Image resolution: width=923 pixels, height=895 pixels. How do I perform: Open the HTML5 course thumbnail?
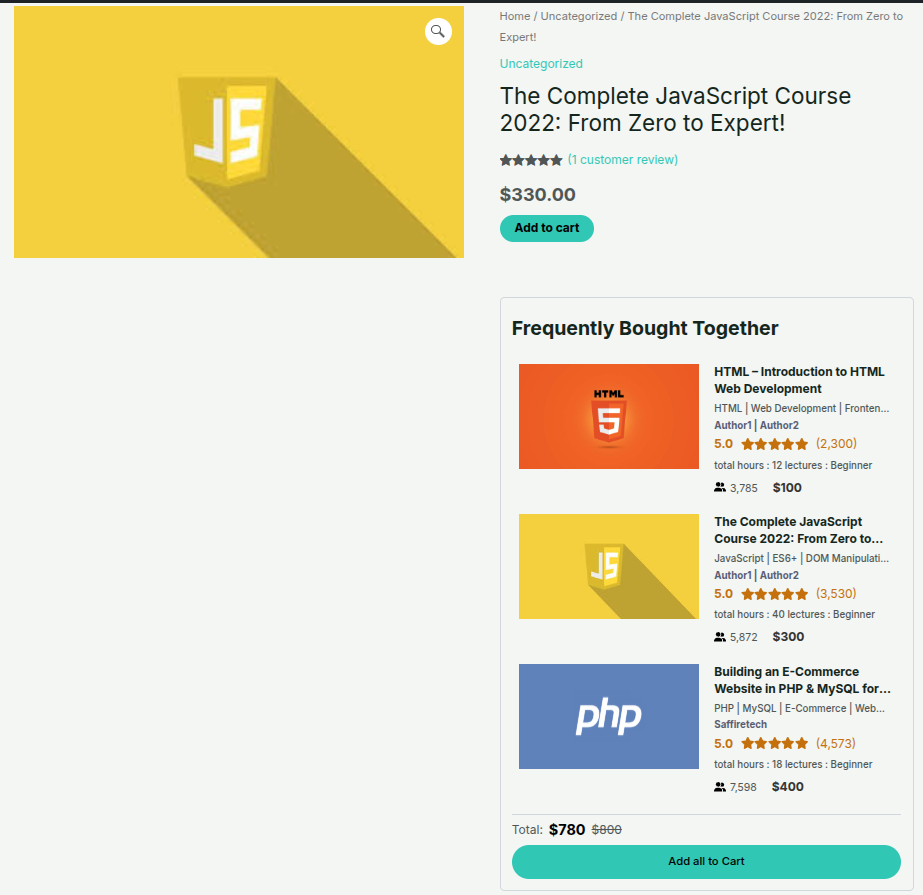click(x=608, y=416)
